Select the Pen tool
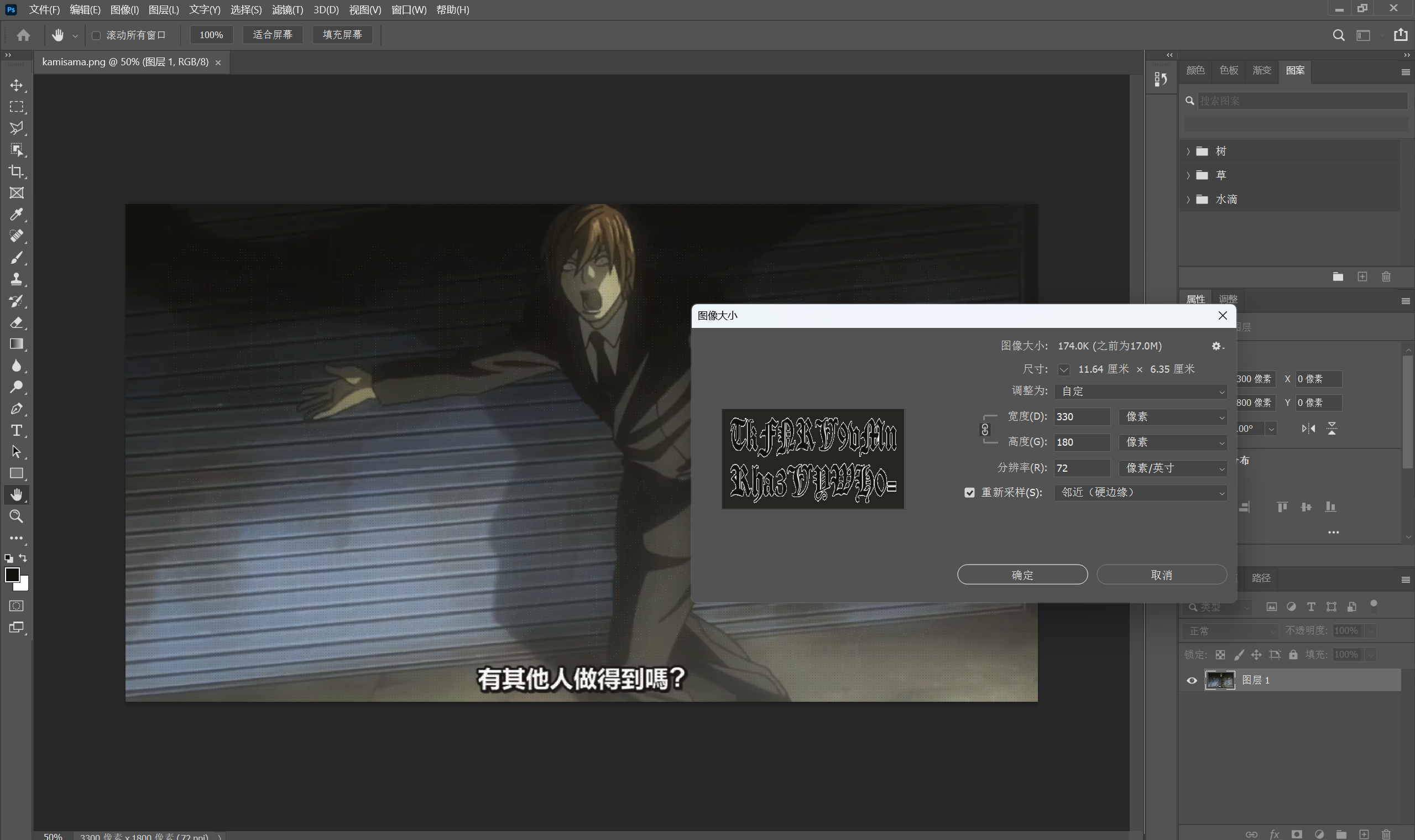 (x=17, y=409)
